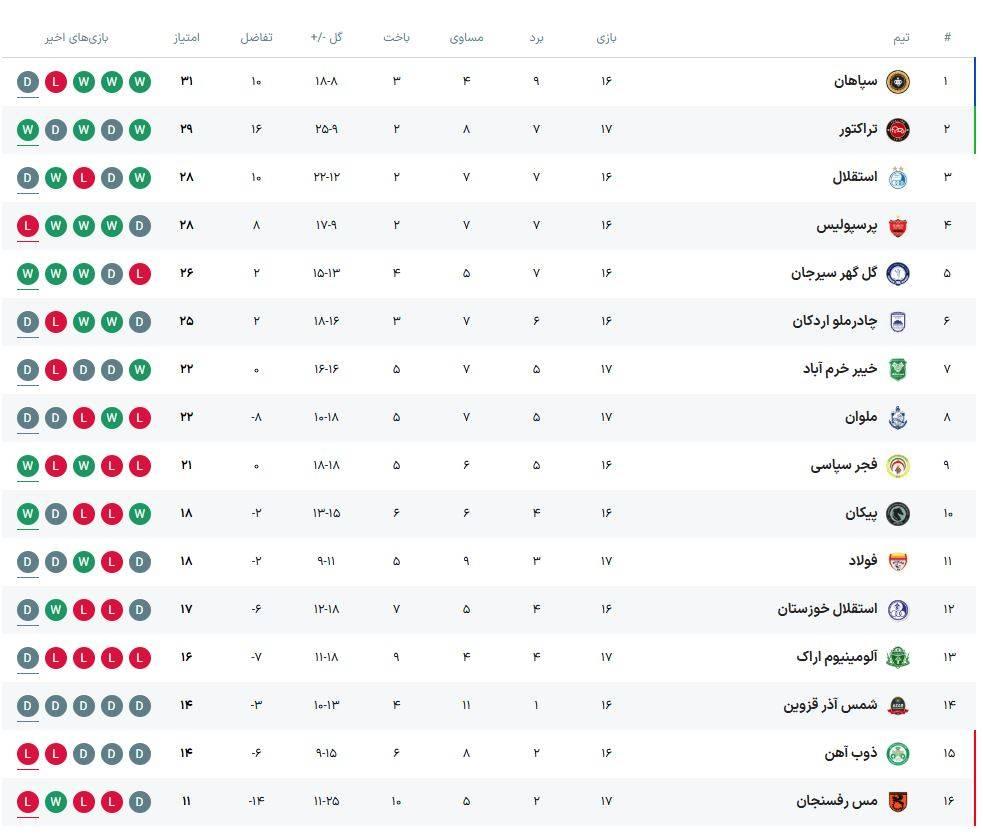Screen dimensions: 983x838
Task: Open the Gol Gohar Sirjan (گل گهر سیرجان) team name link
Action: [x=834, y=273]
